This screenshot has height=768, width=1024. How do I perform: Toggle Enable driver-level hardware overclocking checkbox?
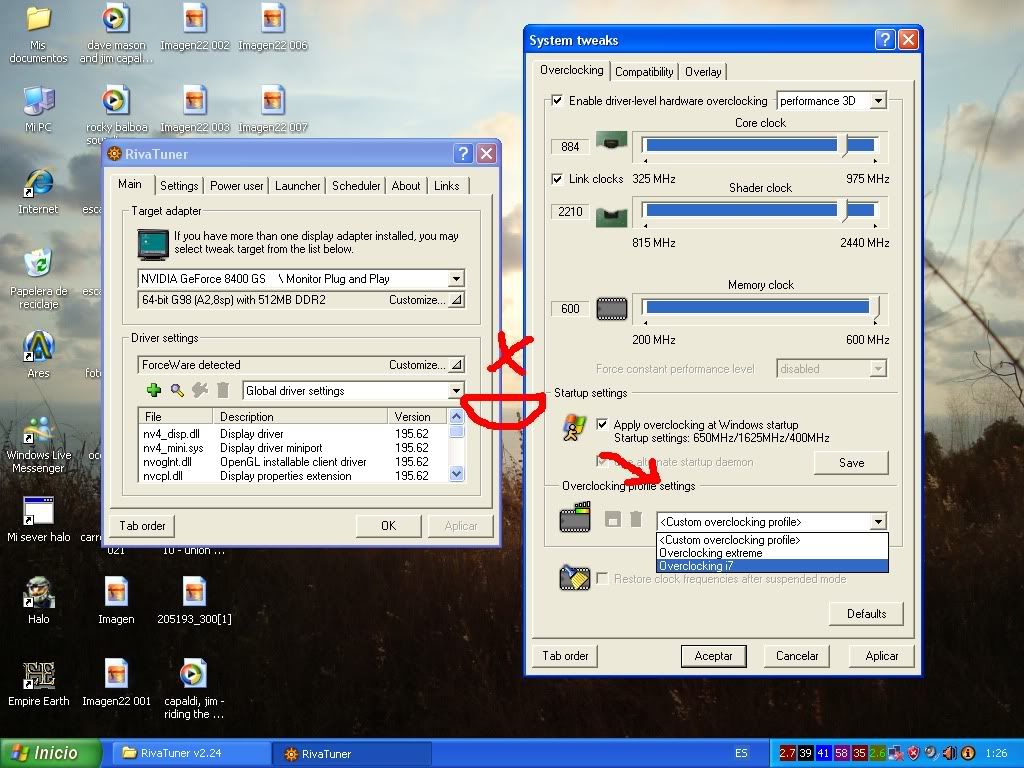click(557, 101)
